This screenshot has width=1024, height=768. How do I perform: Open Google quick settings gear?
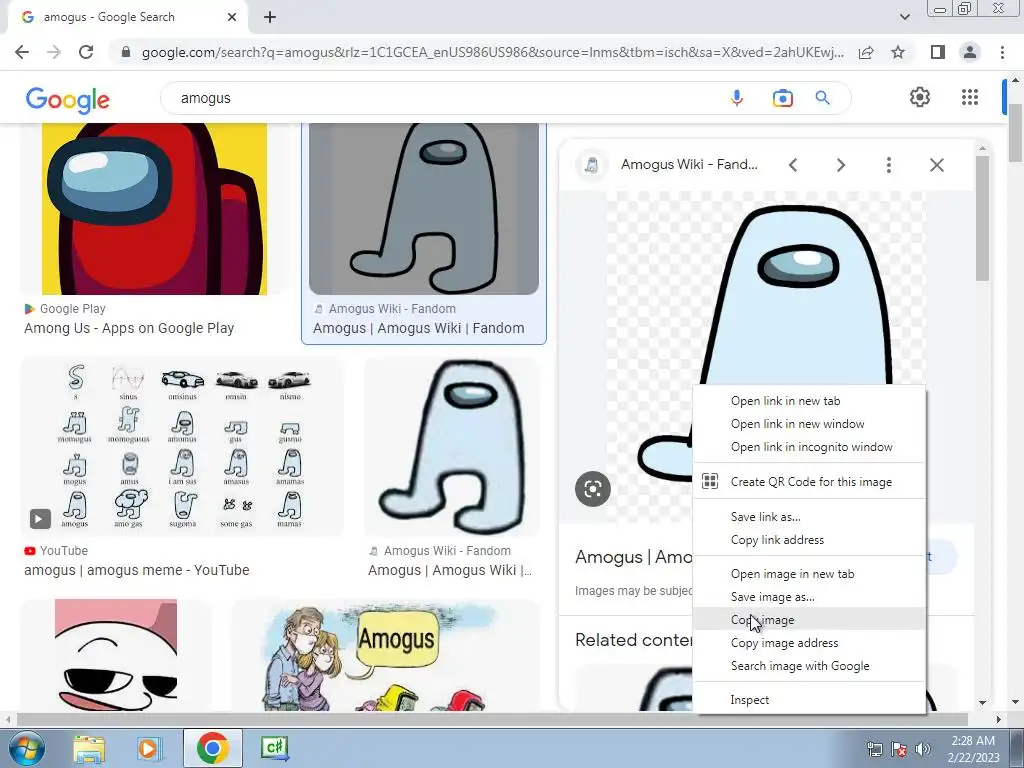tap(920, 97)
